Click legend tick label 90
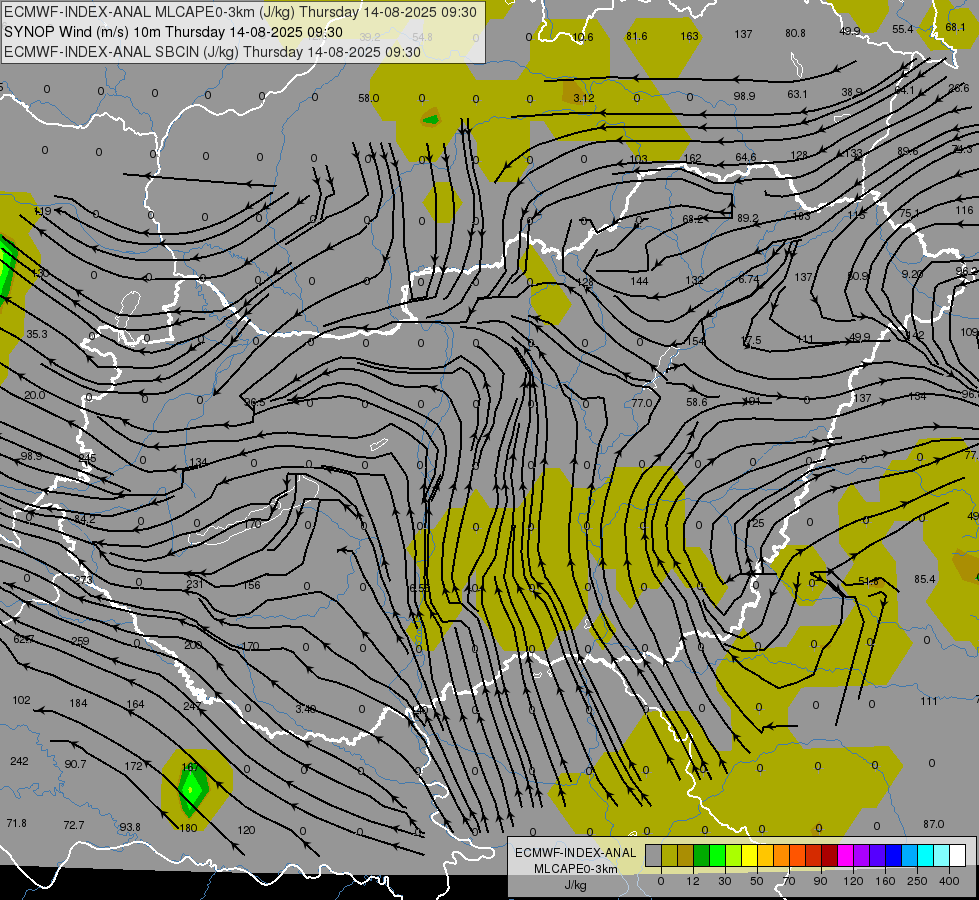 [820, 881]
